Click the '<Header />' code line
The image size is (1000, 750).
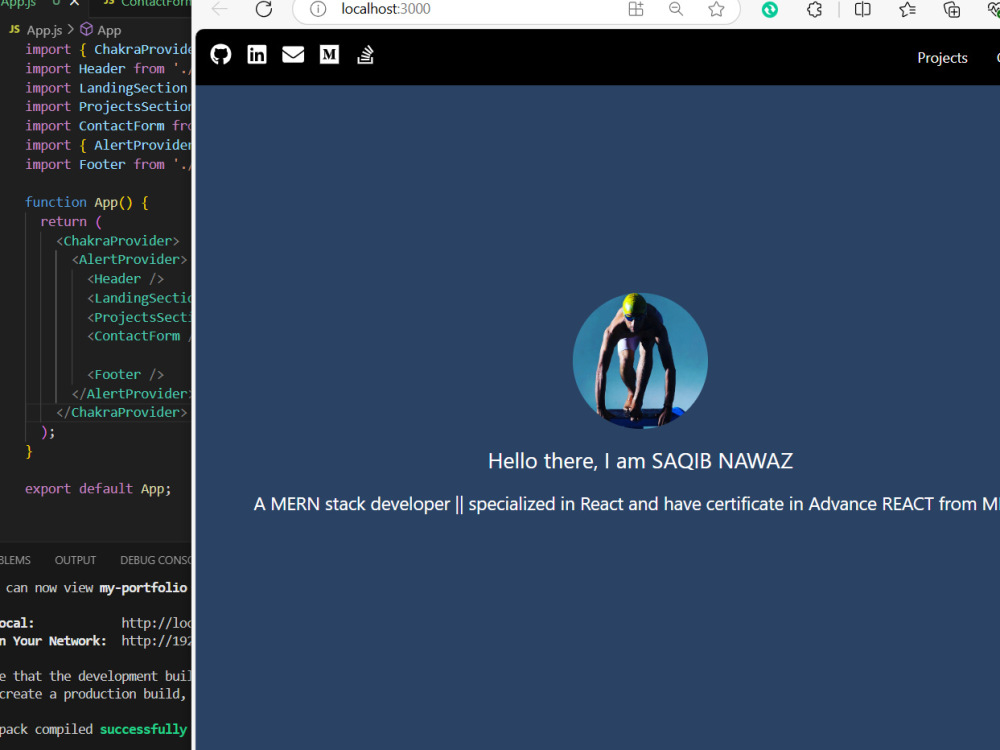[126, 279]
